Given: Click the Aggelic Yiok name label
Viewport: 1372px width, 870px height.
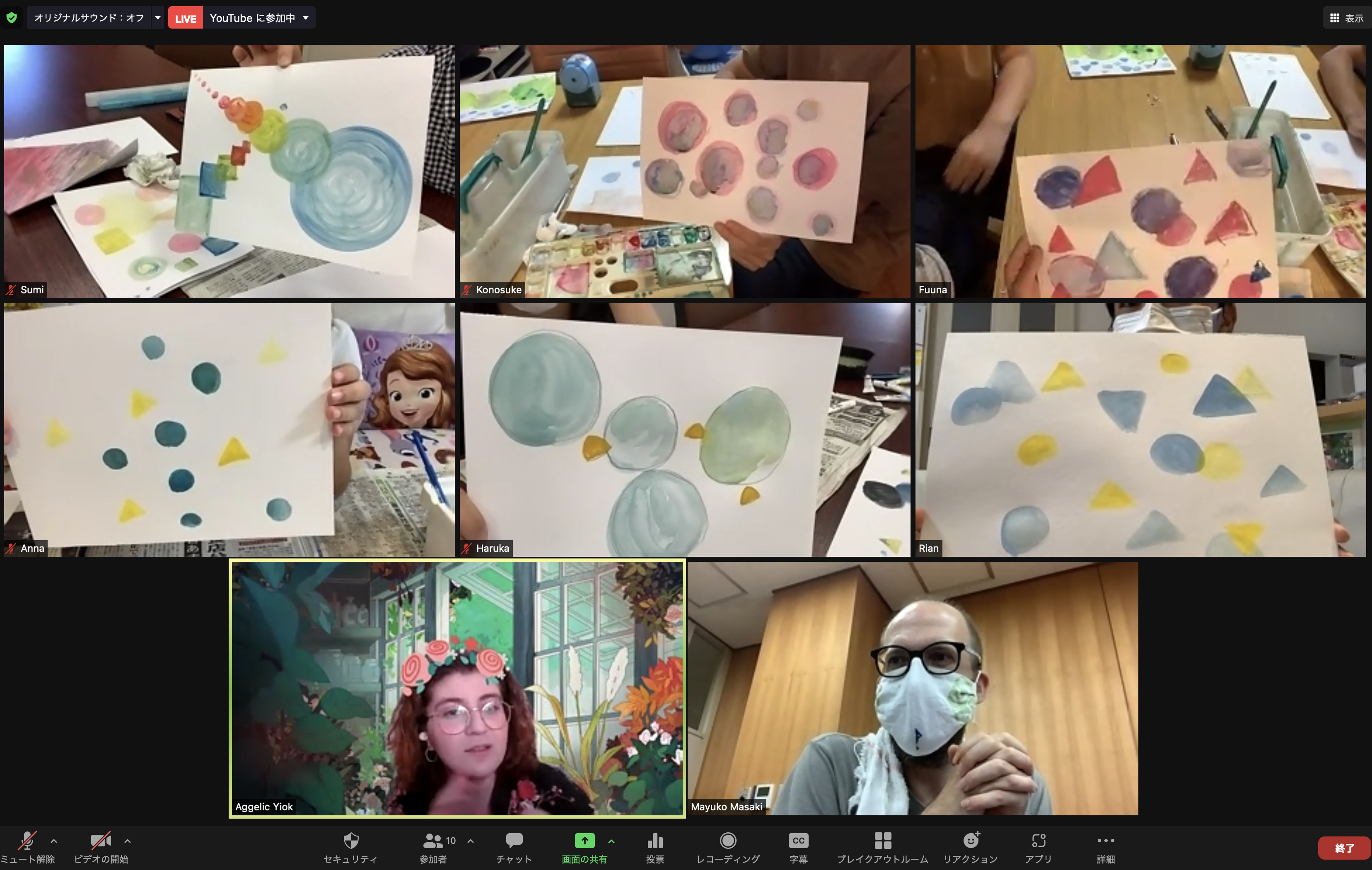Looking at the screenshot, I should (x=264, y=807).
